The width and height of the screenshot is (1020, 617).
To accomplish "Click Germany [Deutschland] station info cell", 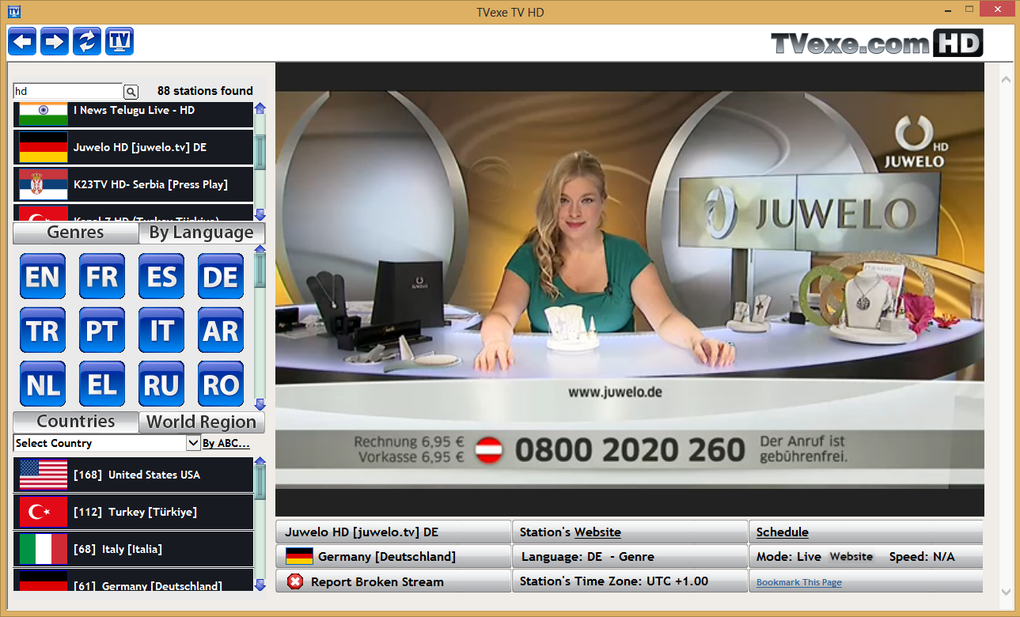I will point(394,556).
